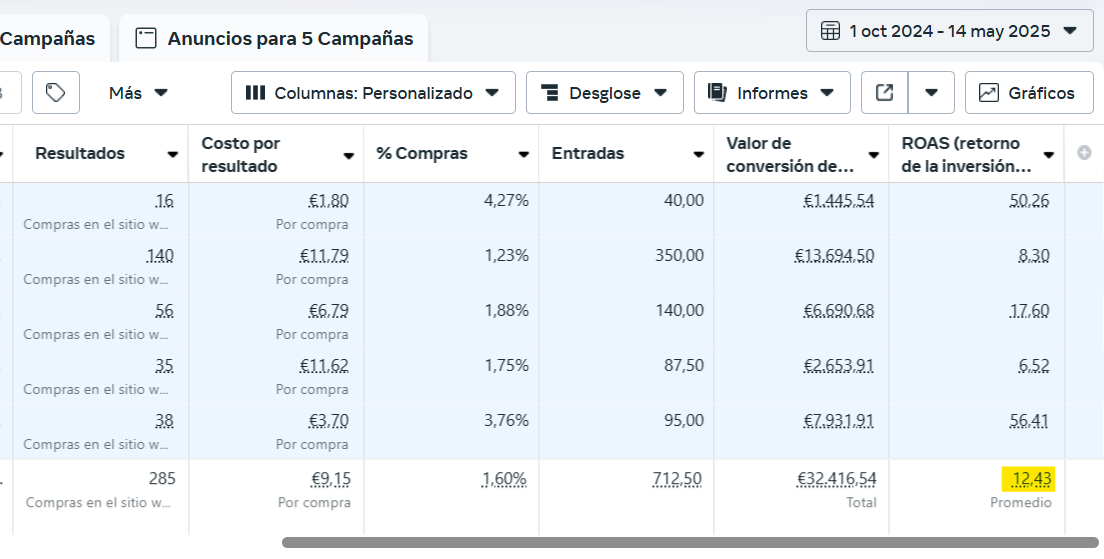Click calendar icon in date range
The width and height of the screenshot is (1104, 559).
[830, 31]
